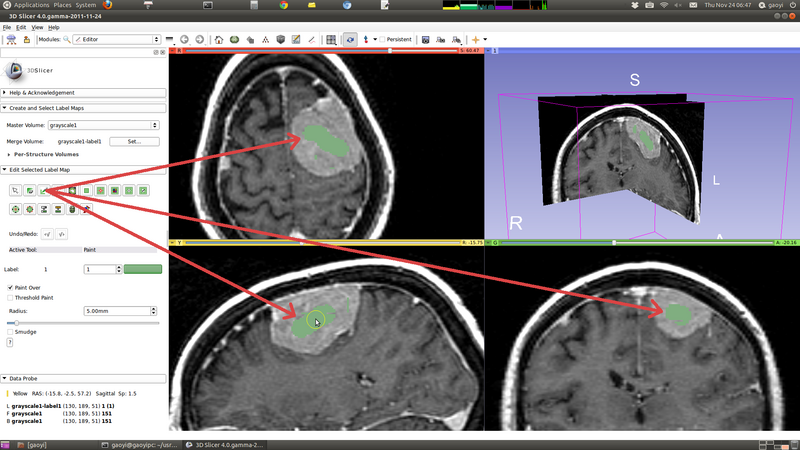Open the View menu
Viewport: 800px width, 450px height.
[37, 27]
